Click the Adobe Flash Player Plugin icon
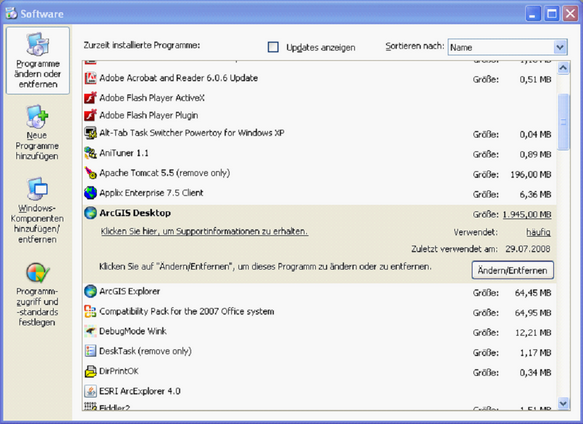This screenshot has width=583, height=424. point(90,115)
